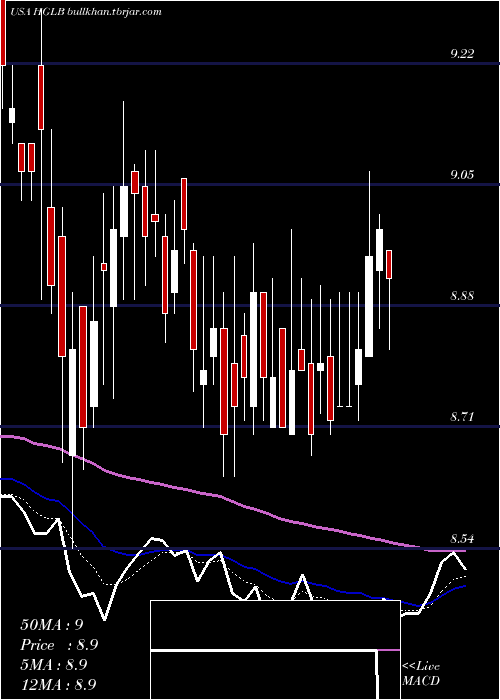Click the 8.71 price level label
Viewport: 500px width, 700px height.
pos(462,418)
